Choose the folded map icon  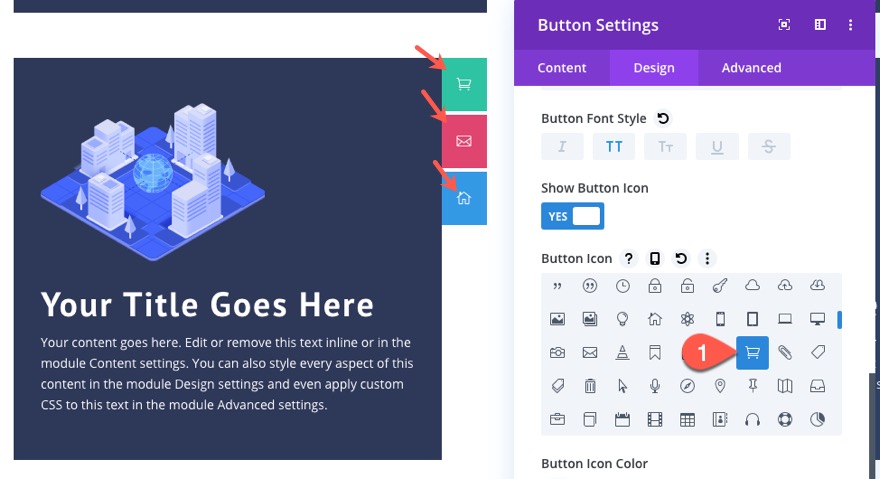(785, 386)
